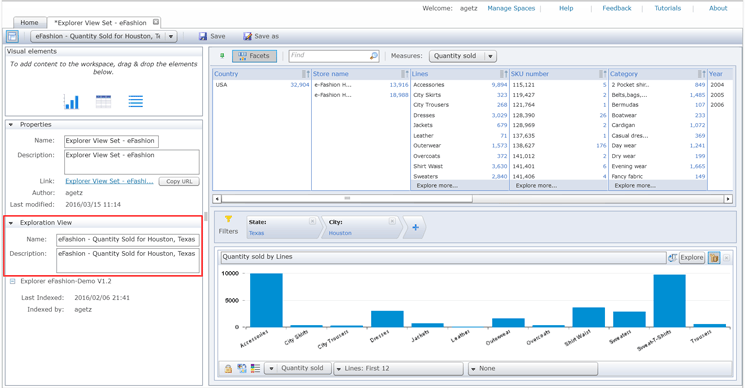
Task: Select the bar chart visual element
Action: (71, 102)
